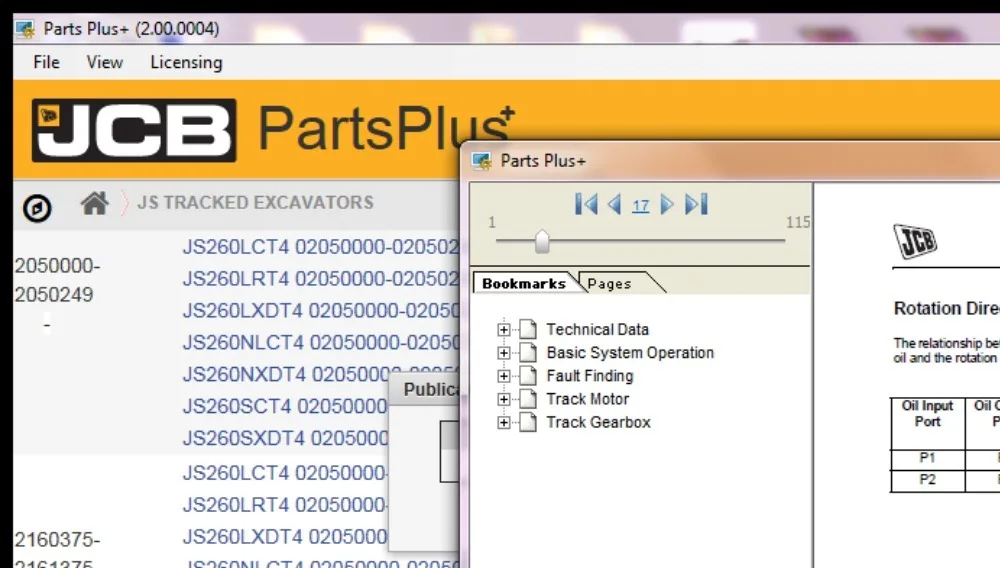Jump to first page in viewer
The height and width of the screenshot is (568, 1000).
[586, 205]
